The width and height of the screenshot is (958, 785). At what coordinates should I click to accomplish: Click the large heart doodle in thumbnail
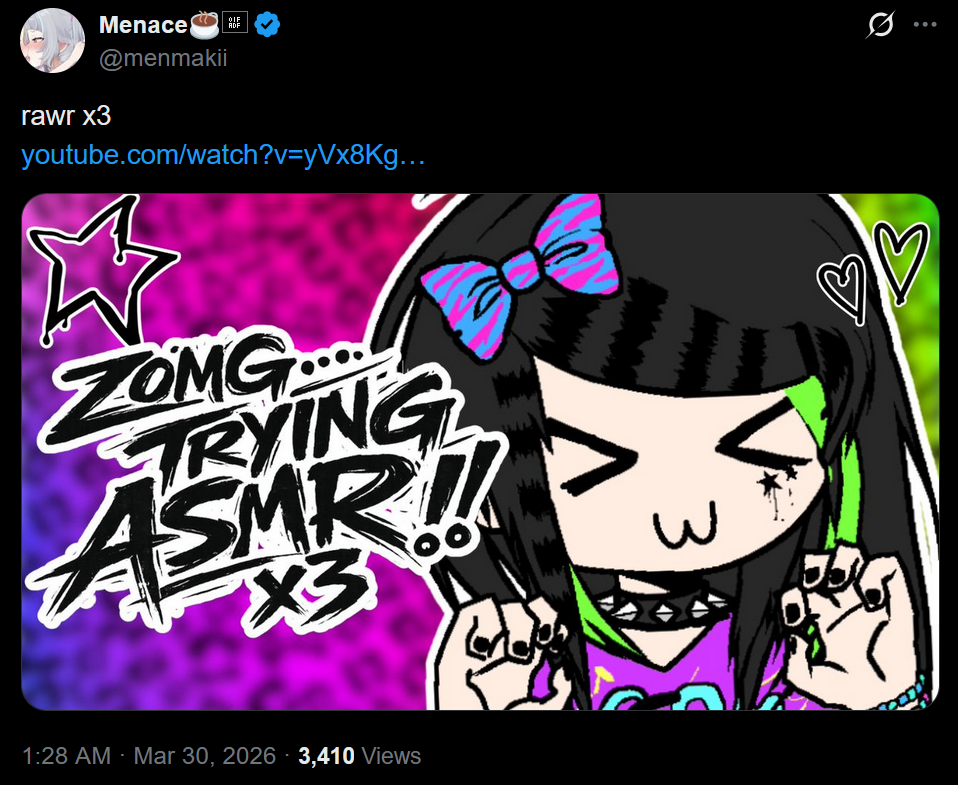tap(901, 263)
